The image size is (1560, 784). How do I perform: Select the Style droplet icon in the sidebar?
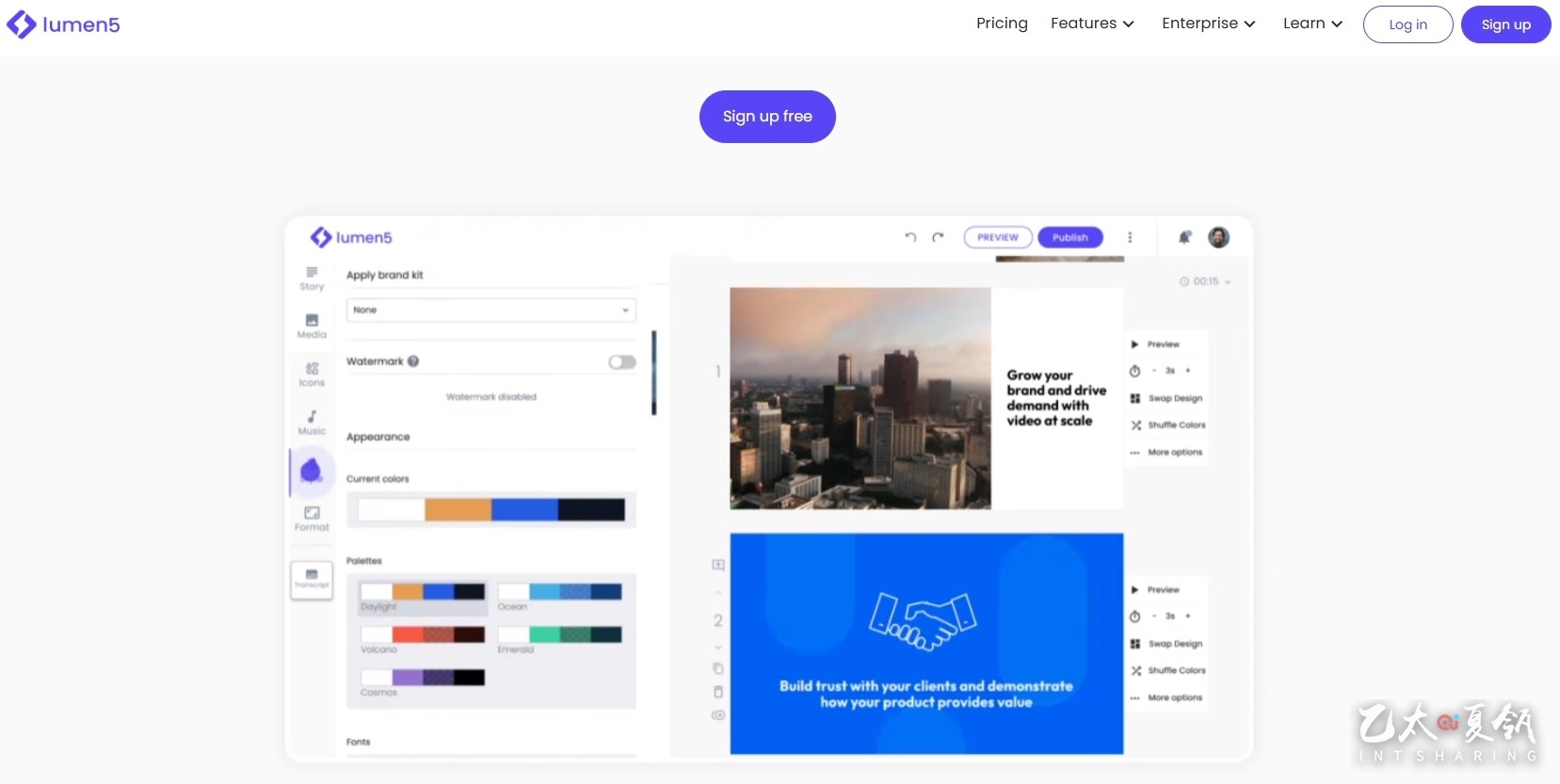pos(311,471)
